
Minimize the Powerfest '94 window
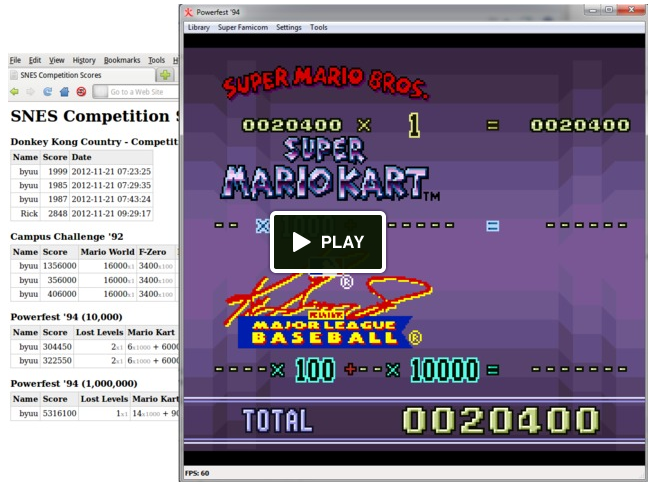[x=593, y=10]
